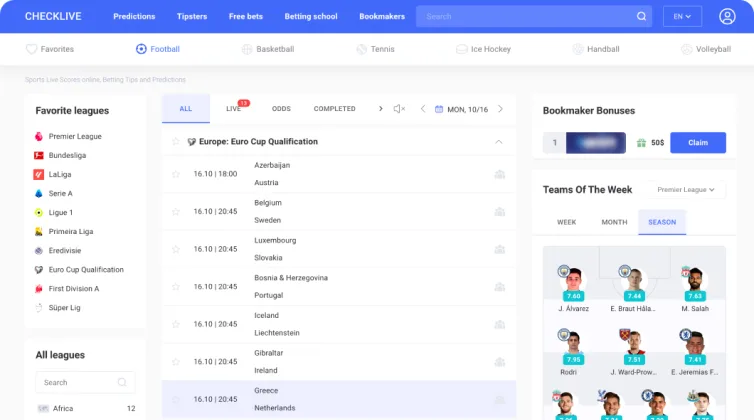Image resolution: width=754 pixels, height=420 pixels.
Task: Select the WEEK tab
Action: (566, 222)
